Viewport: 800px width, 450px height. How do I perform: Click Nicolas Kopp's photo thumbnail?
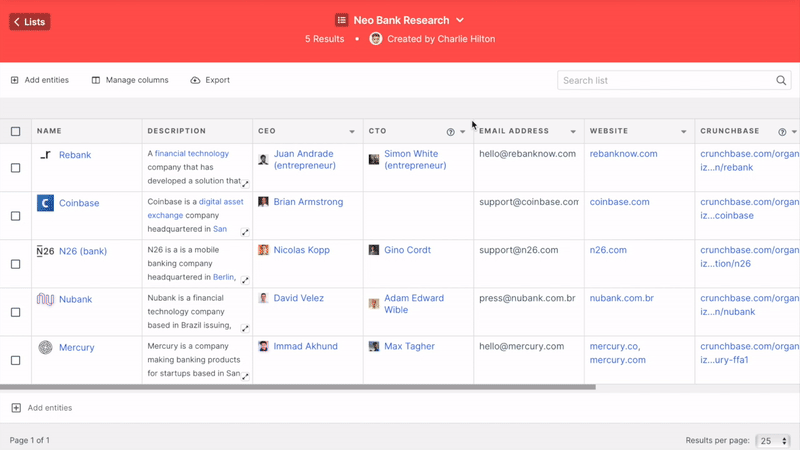point(263,250)
